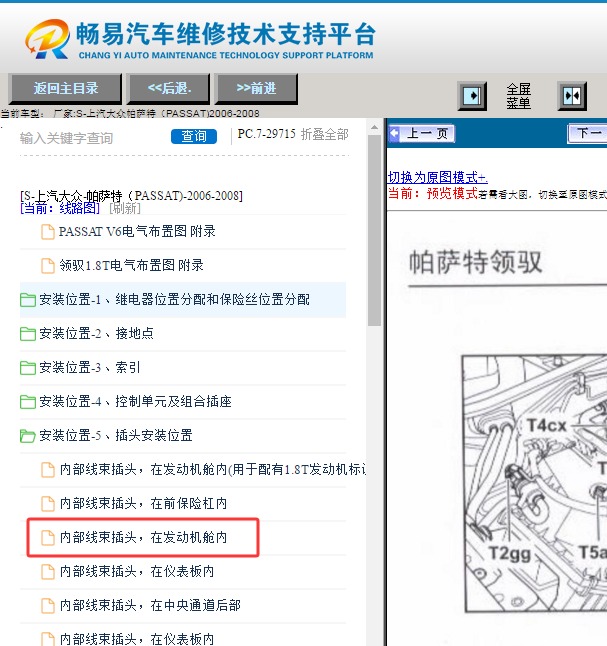Click the PASSAT V6电气布置图 file icon
The width and height of the screenshot is (607, 646).
click(x=47, y=232)
